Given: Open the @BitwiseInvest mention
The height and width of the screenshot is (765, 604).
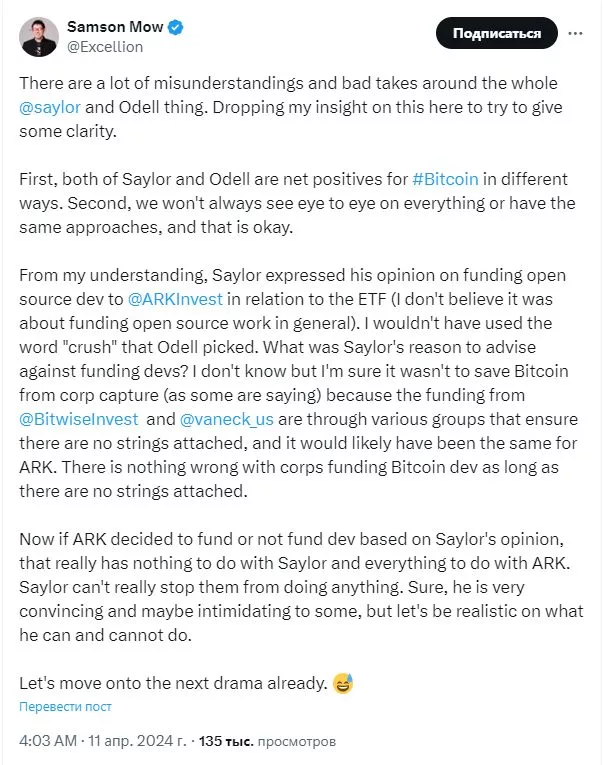Looking at the screenshot, I should pyautogui.click(x=79, y=419).
